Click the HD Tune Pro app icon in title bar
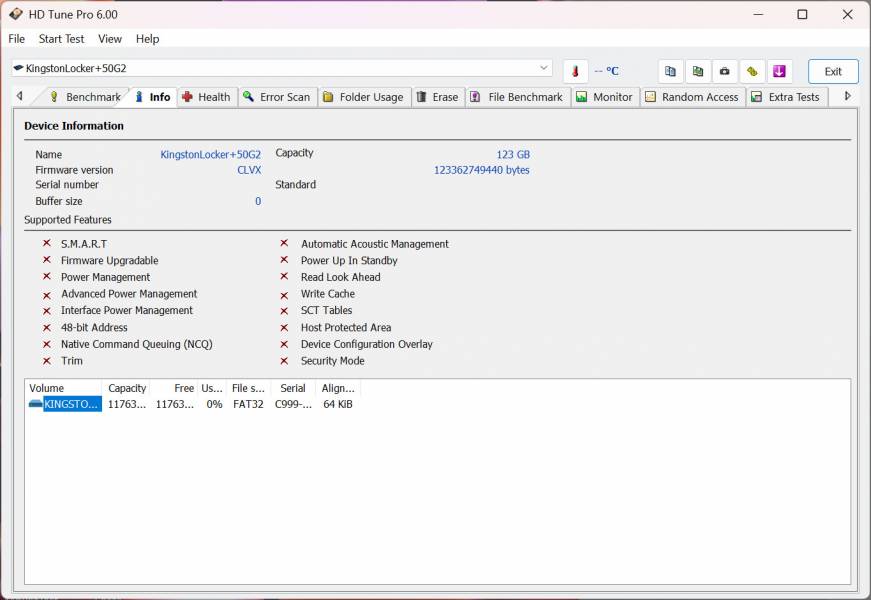 click(16, 14)
